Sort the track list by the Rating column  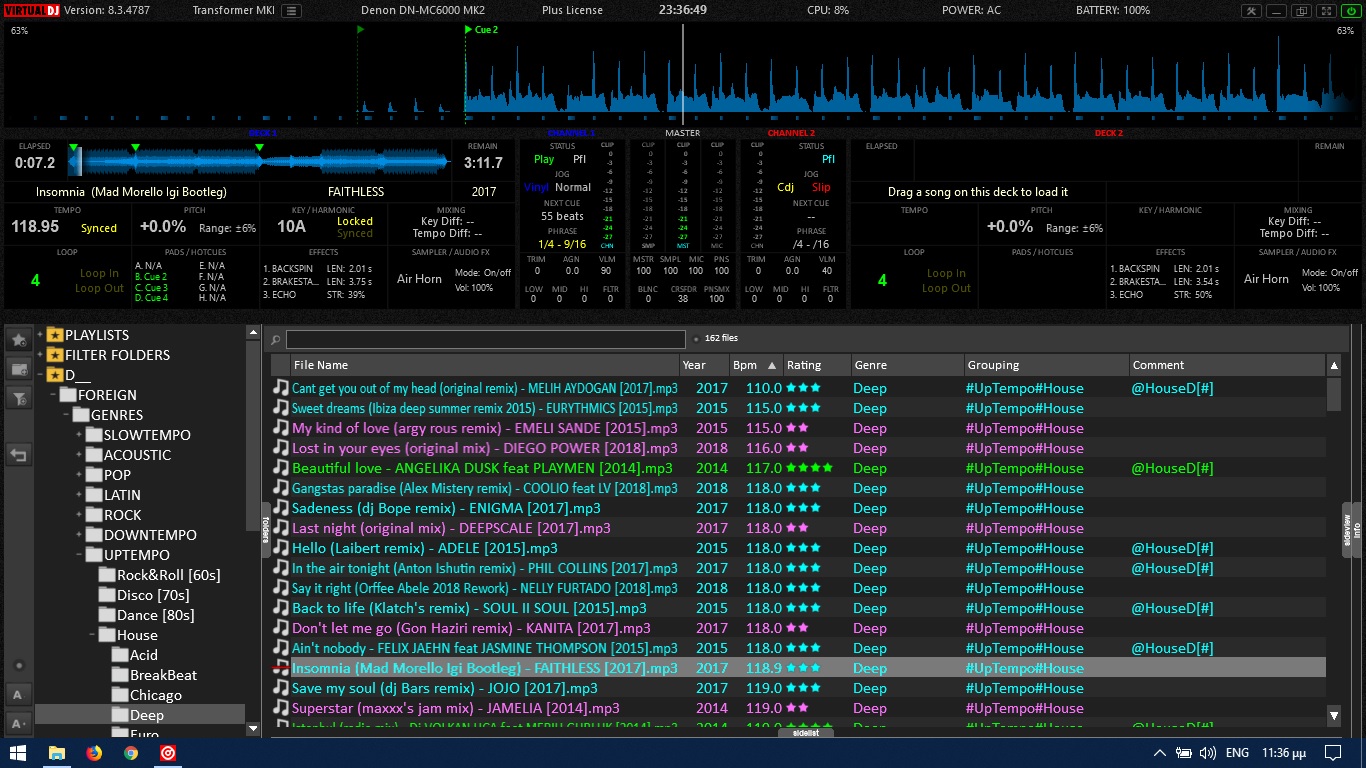click(x=804, y=365)
